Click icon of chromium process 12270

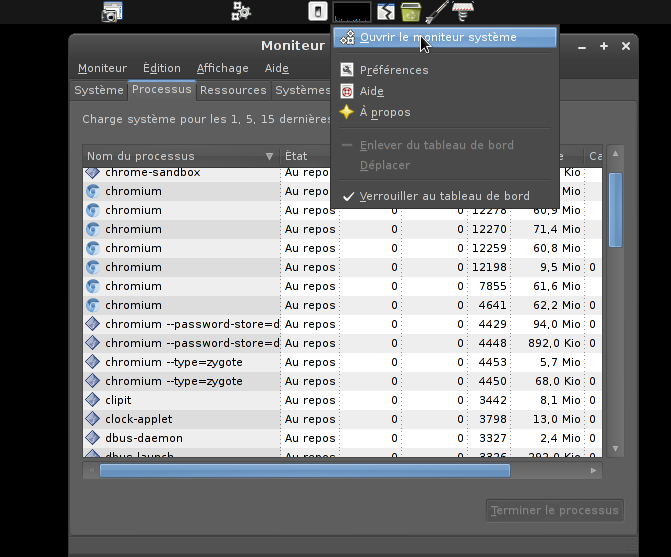(93, 229)
